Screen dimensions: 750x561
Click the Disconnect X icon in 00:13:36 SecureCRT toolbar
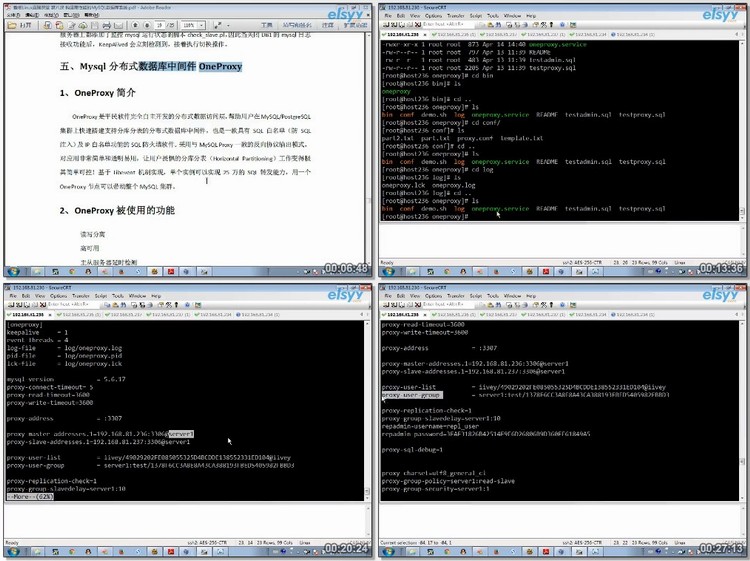coord(418,24)
